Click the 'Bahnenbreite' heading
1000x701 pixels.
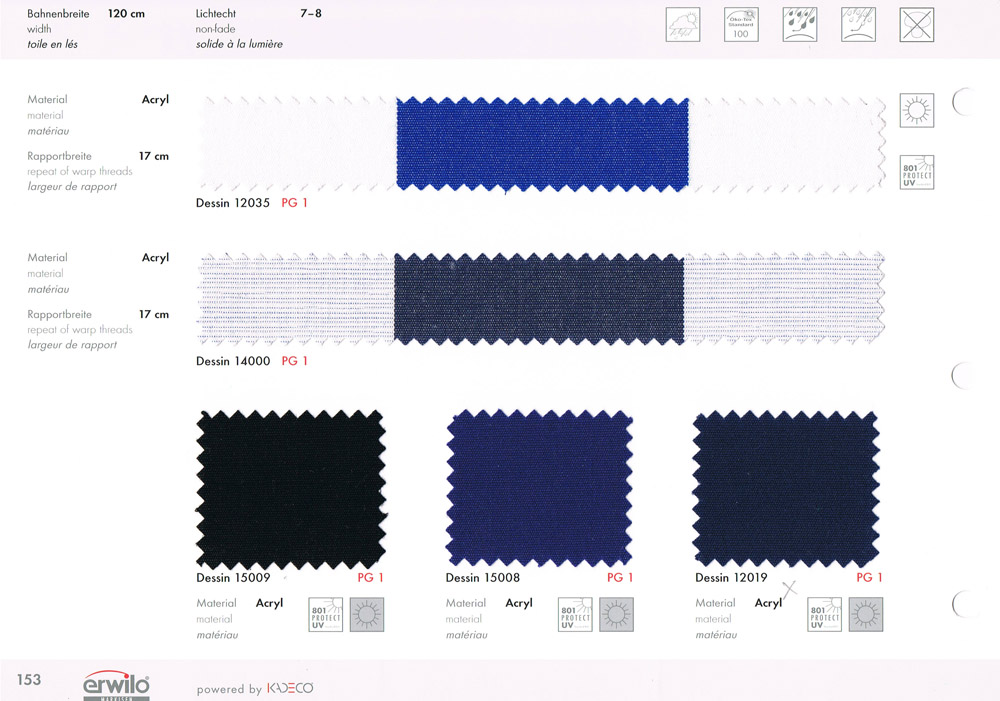coord(58,13)
